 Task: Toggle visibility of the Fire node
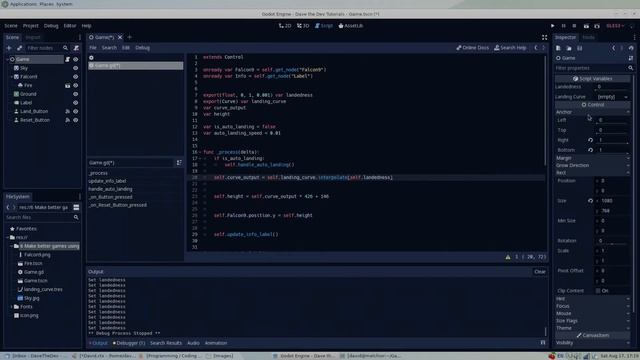[76, 85]
